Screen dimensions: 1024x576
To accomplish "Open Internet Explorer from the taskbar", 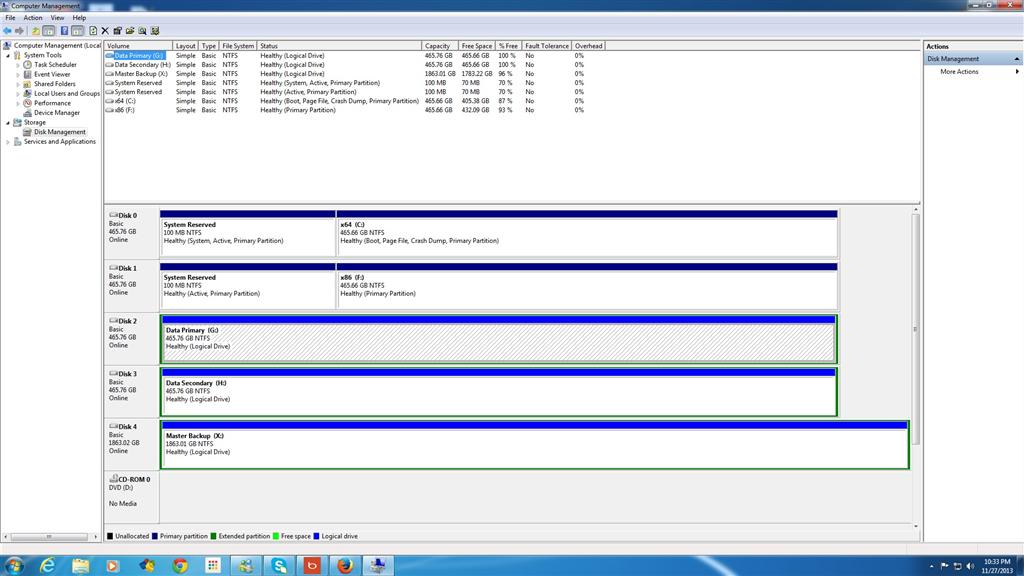I will (47, 566).
